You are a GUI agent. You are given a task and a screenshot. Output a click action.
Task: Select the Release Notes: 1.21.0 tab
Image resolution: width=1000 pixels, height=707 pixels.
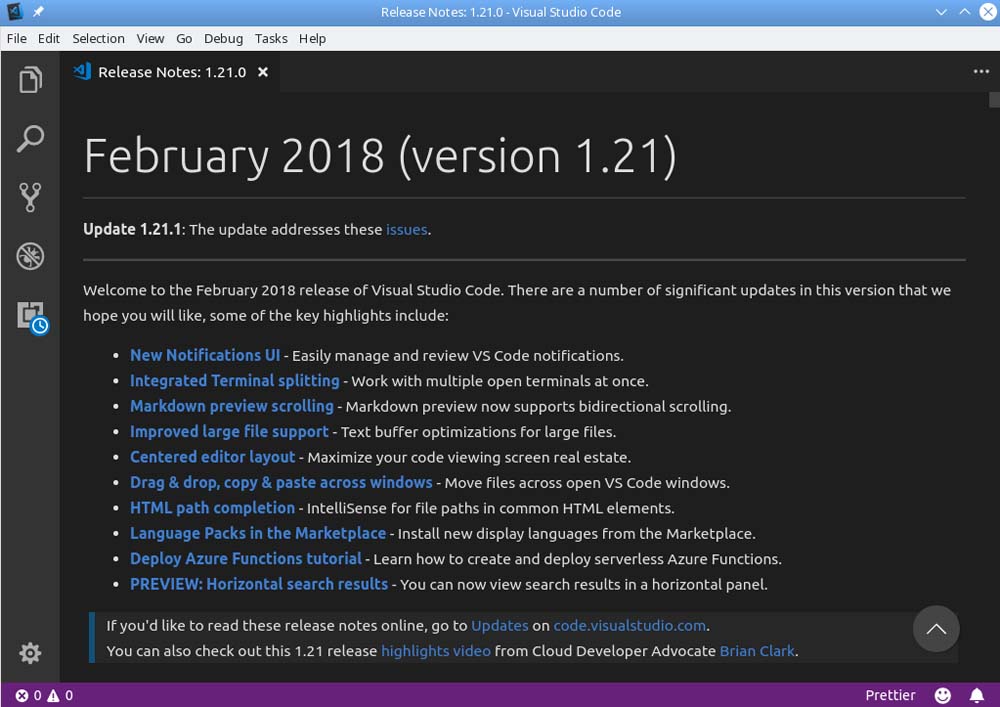point(171,72)
